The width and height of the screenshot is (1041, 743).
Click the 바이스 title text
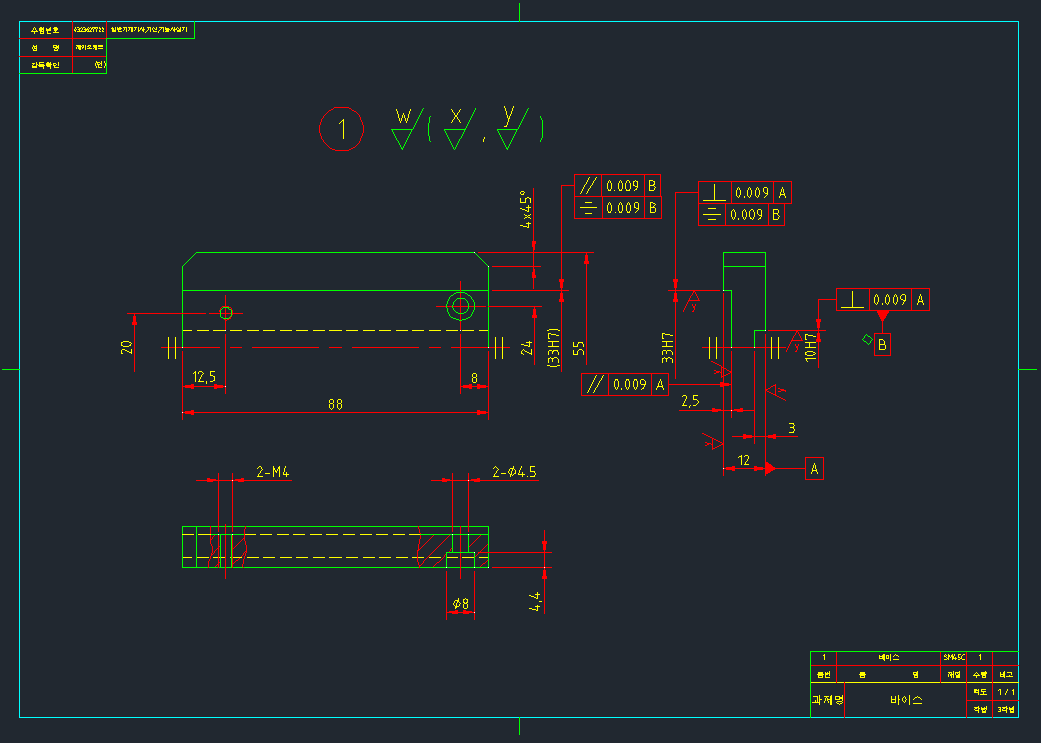906,700
